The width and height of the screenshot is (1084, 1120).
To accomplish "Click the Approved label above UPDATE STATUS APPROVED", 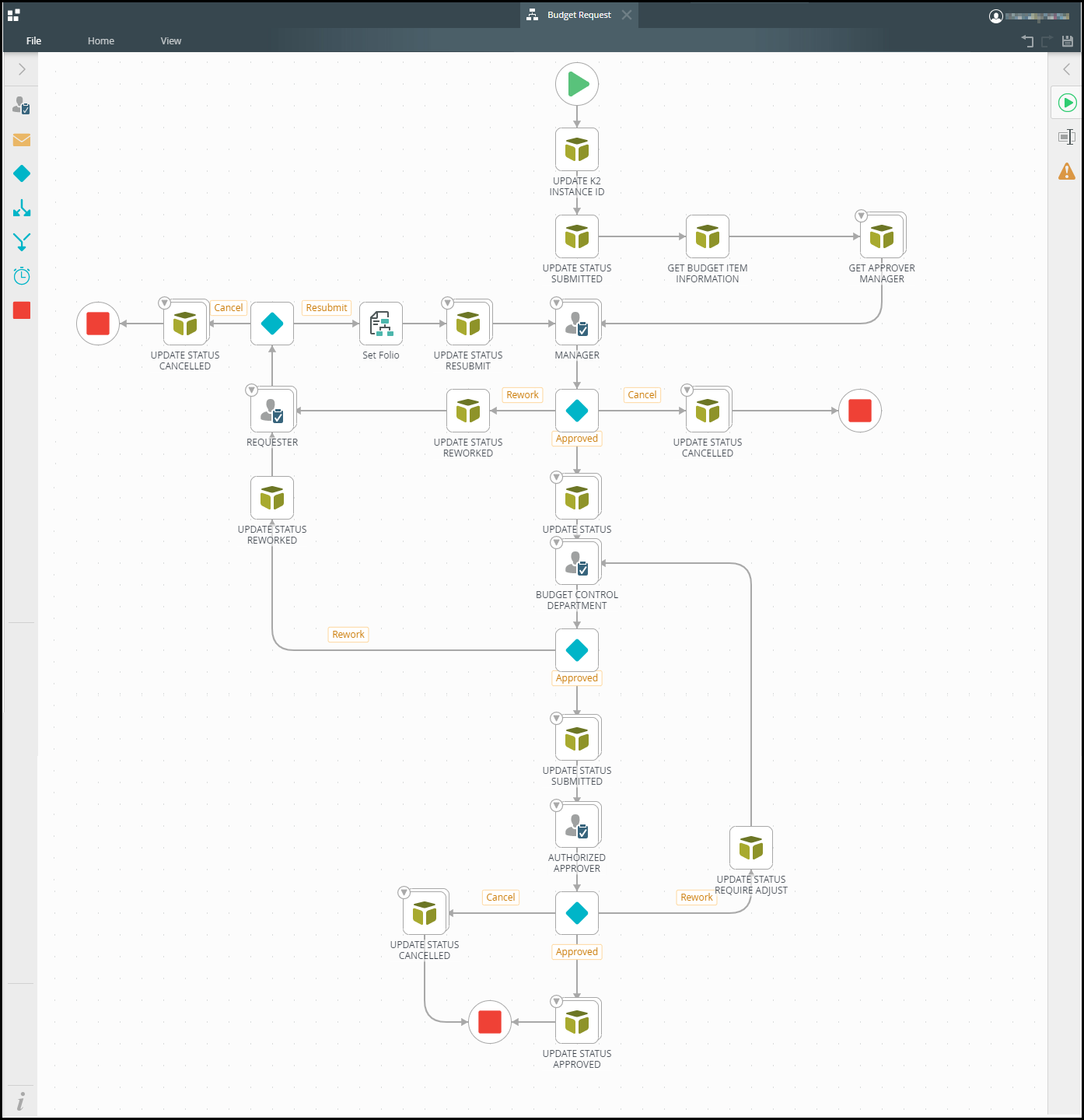I will [577, 952].
